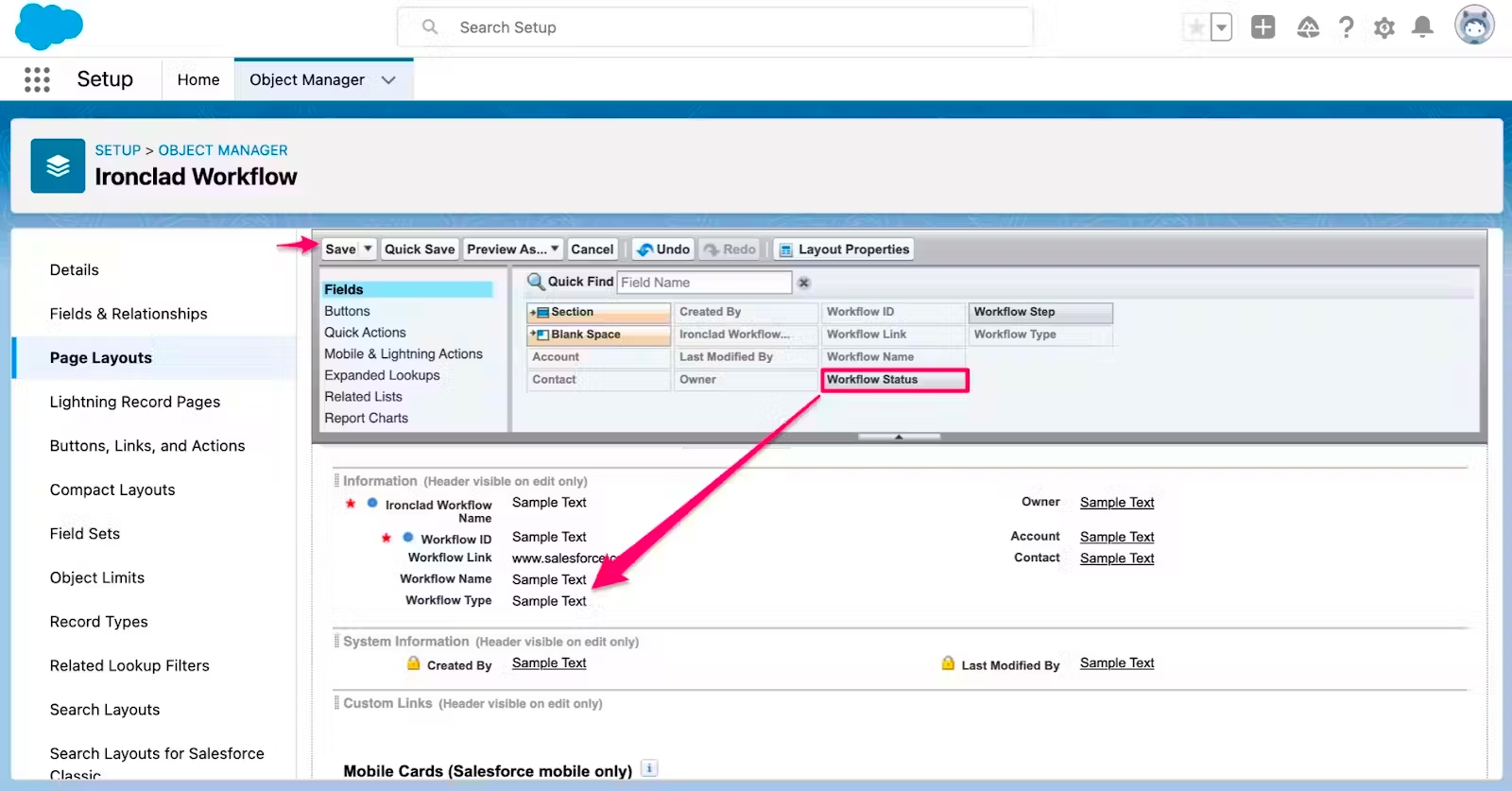Screen dimensions: 1512x791
Task: Switch to the Home tab
Action: (x=198, y=80)
